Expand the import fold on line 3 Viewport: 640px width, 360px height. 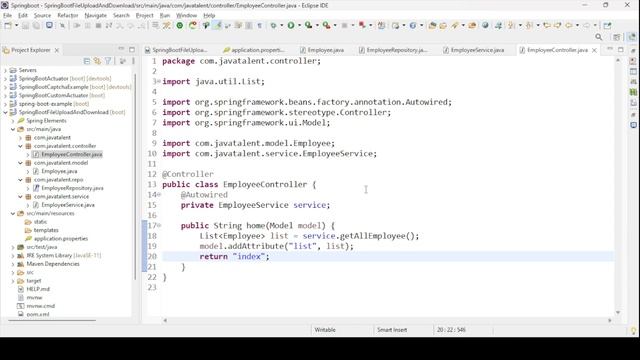[x=159, y=81]
